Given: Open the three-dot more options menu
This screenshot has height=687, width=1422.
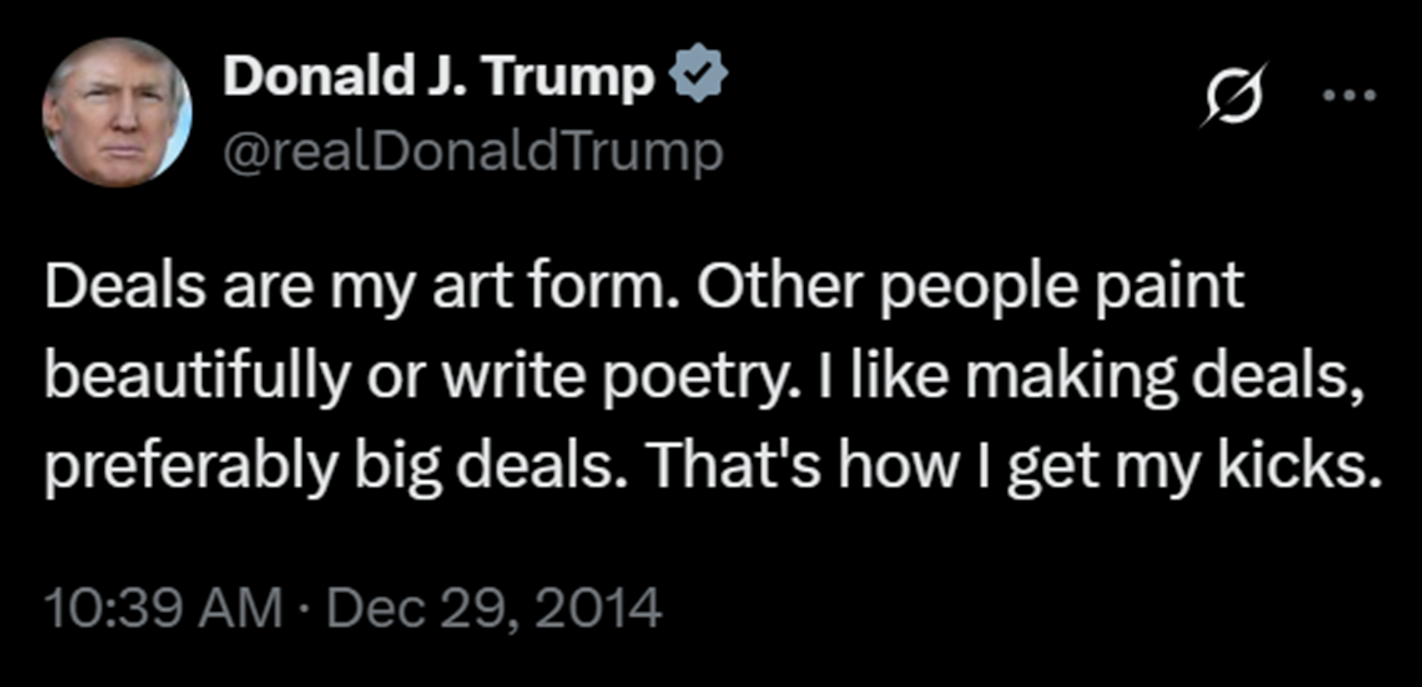Looking at the screenshot, I should (x=1349, y=96).
